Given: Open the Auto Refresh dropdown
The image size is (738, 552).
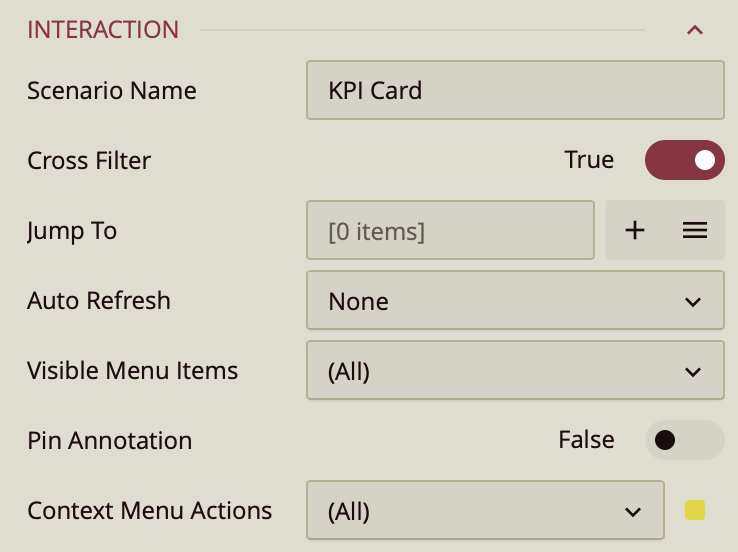Looking at the screenshot, I should [514, 301].
